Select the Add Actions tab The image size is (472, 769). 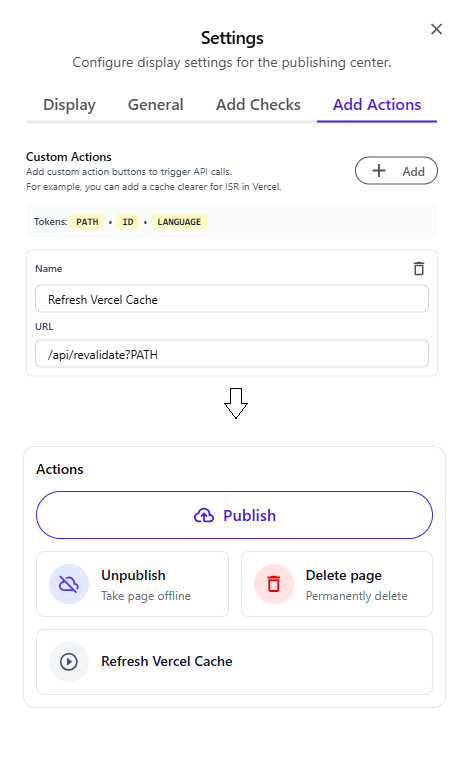point(377,104)
